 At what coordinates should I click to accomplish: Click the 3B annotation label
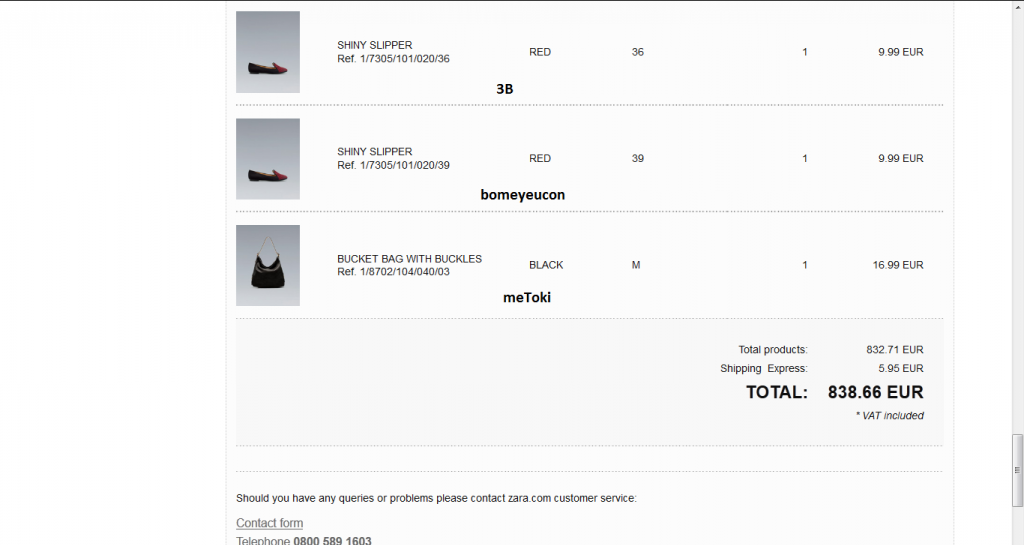pyautogui.click(x=504, y=89)
